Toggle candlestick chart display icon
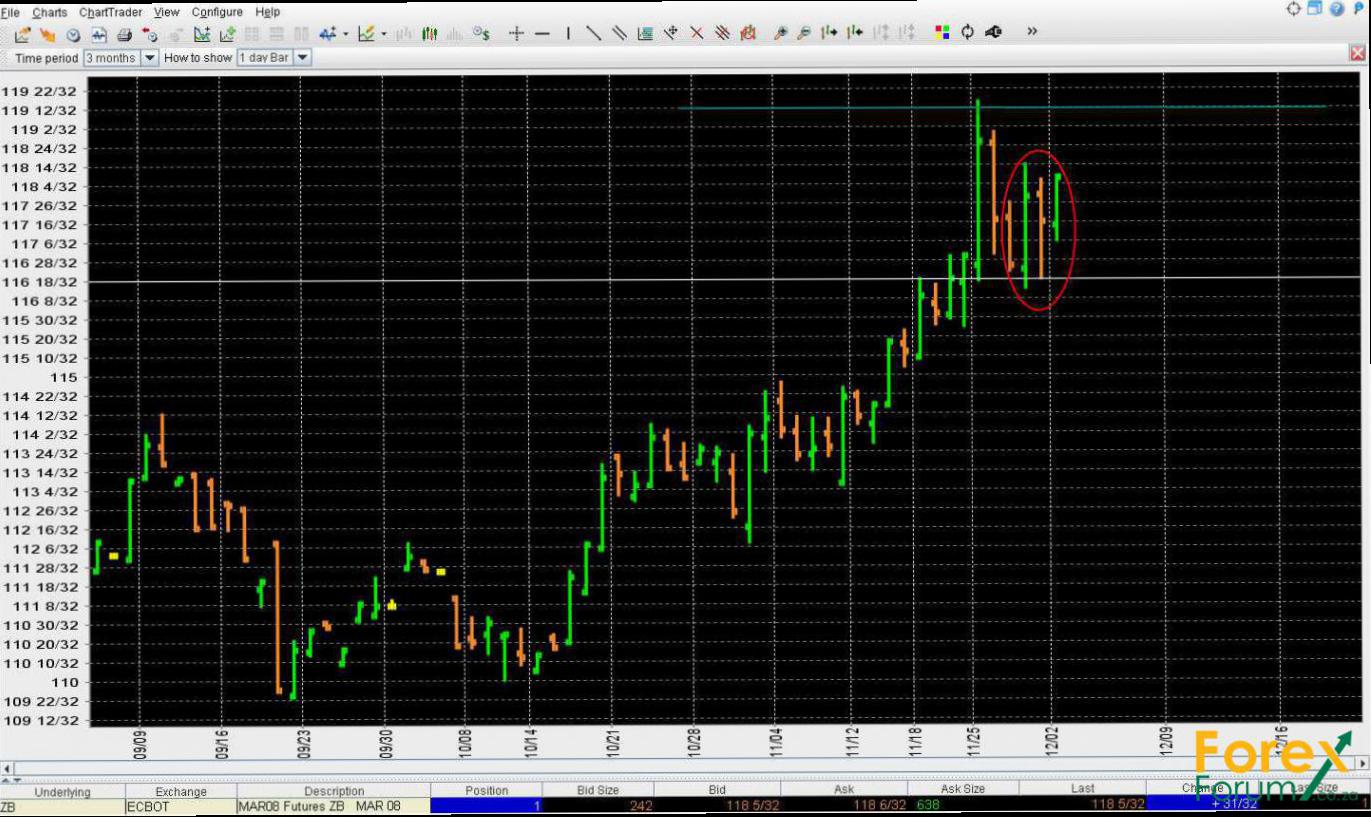This screenshot has width=1371, height=817. click(430, 34)
